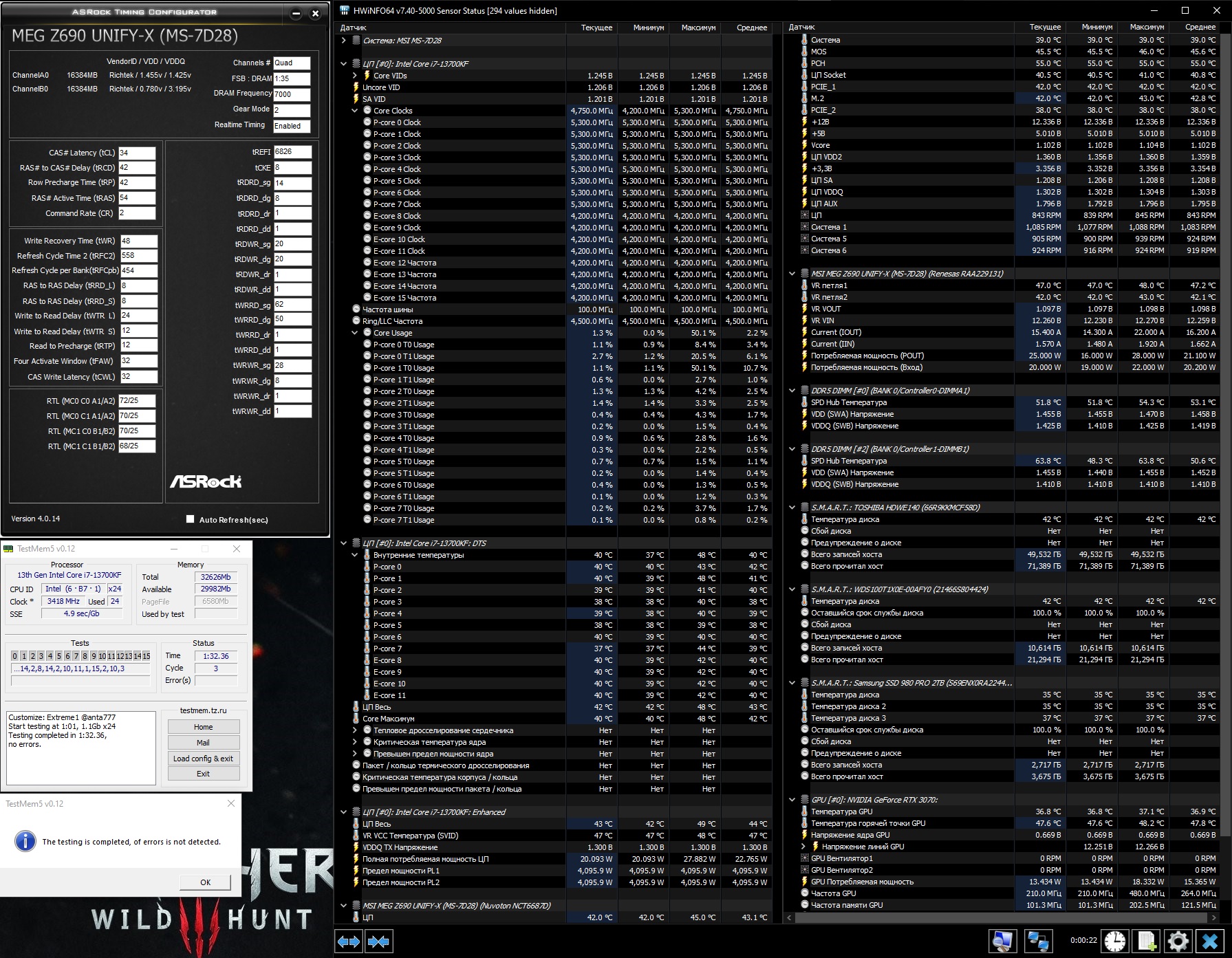This screenshot has width=1232, height=958.
Task: Open the HWiNFO summary monitor icon
Action: click(x=1003, y=941)
